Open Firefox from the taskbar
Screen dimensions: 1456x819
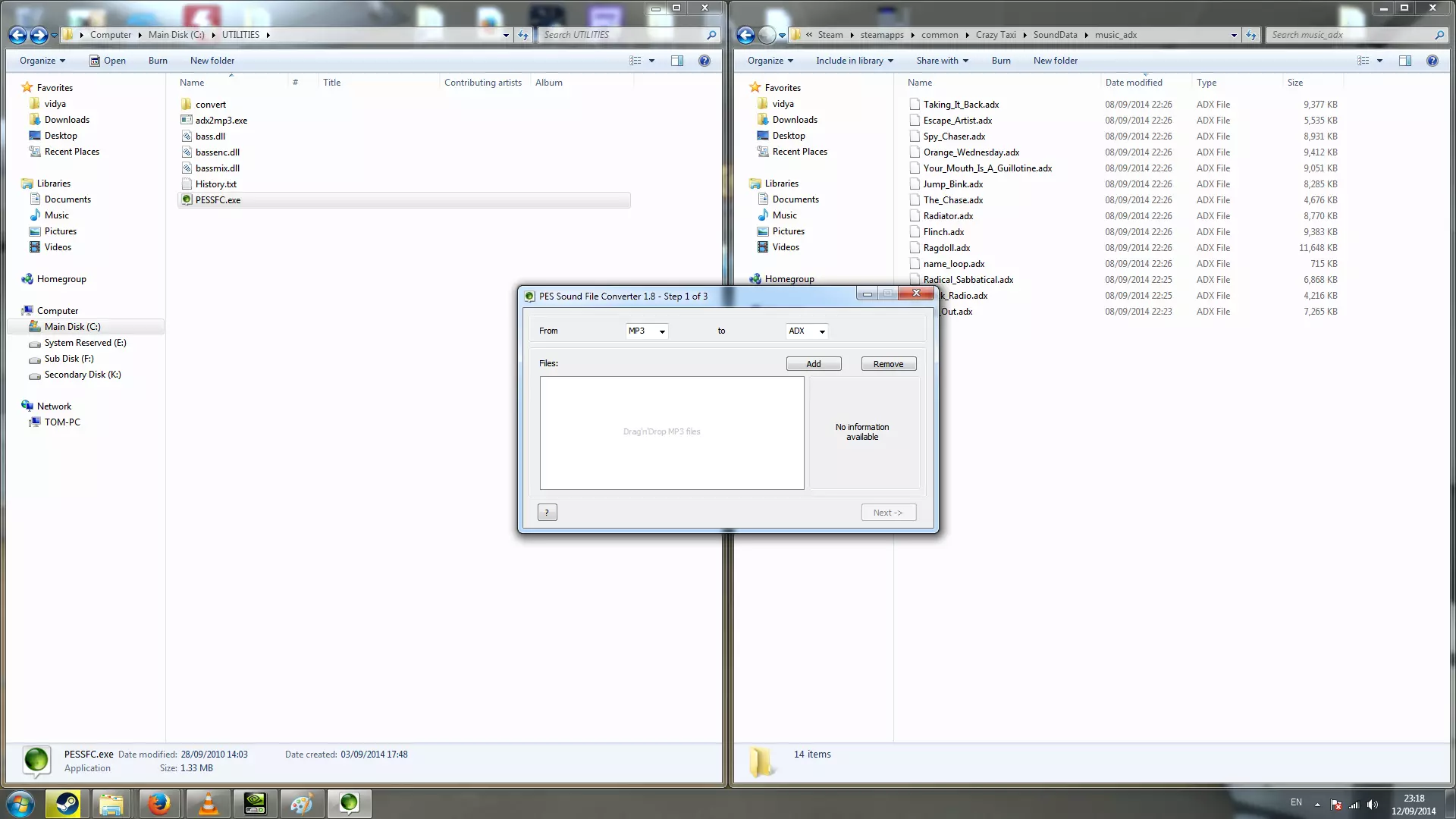[159, 804]
